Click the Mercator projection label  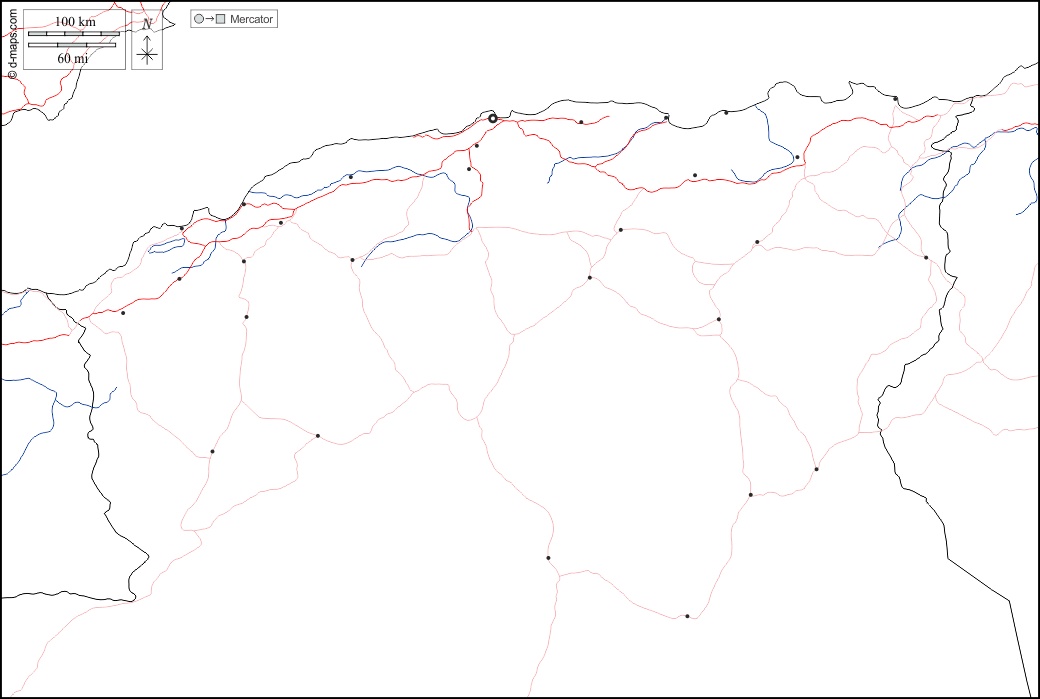click(x=251, y=19)
